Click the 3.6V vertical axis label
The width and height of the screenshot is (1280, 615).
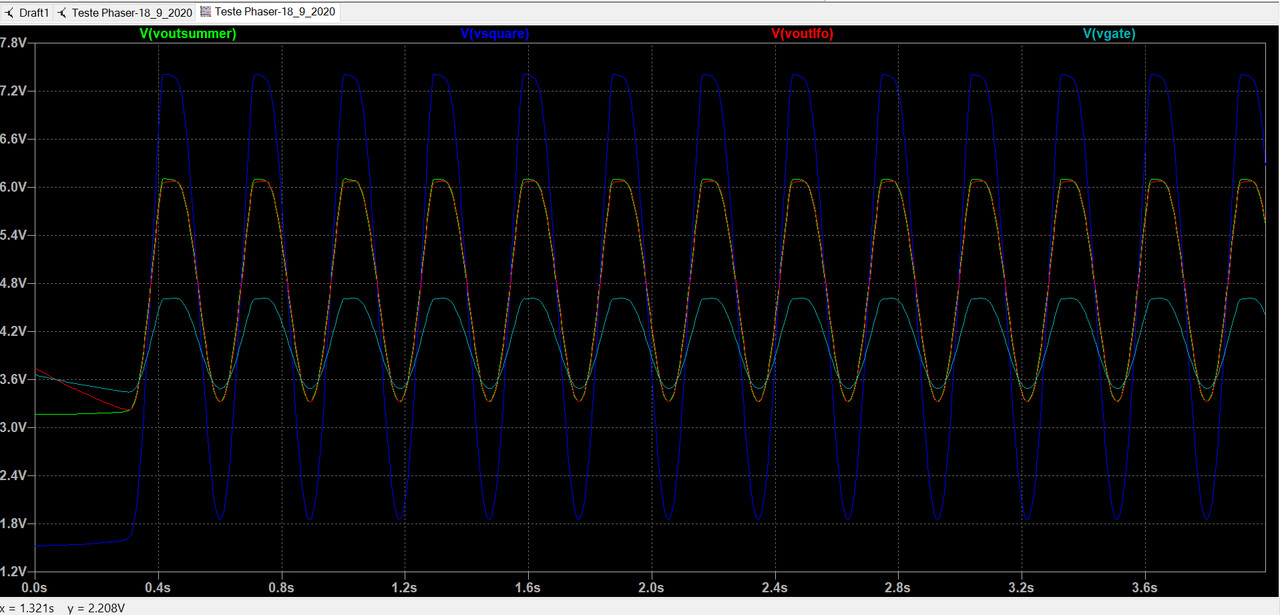click(14, 379)
